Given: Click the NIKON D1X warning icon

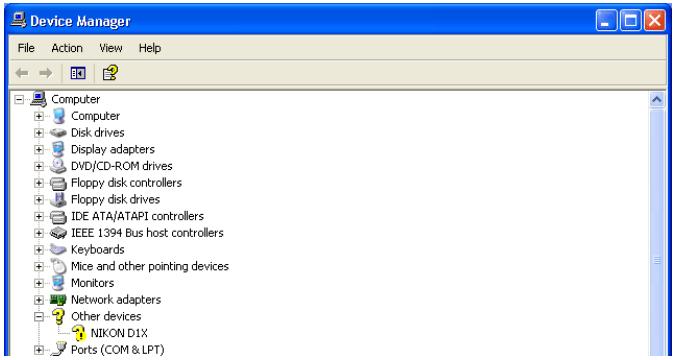Looking at the screenshot, I should (78, 333).
